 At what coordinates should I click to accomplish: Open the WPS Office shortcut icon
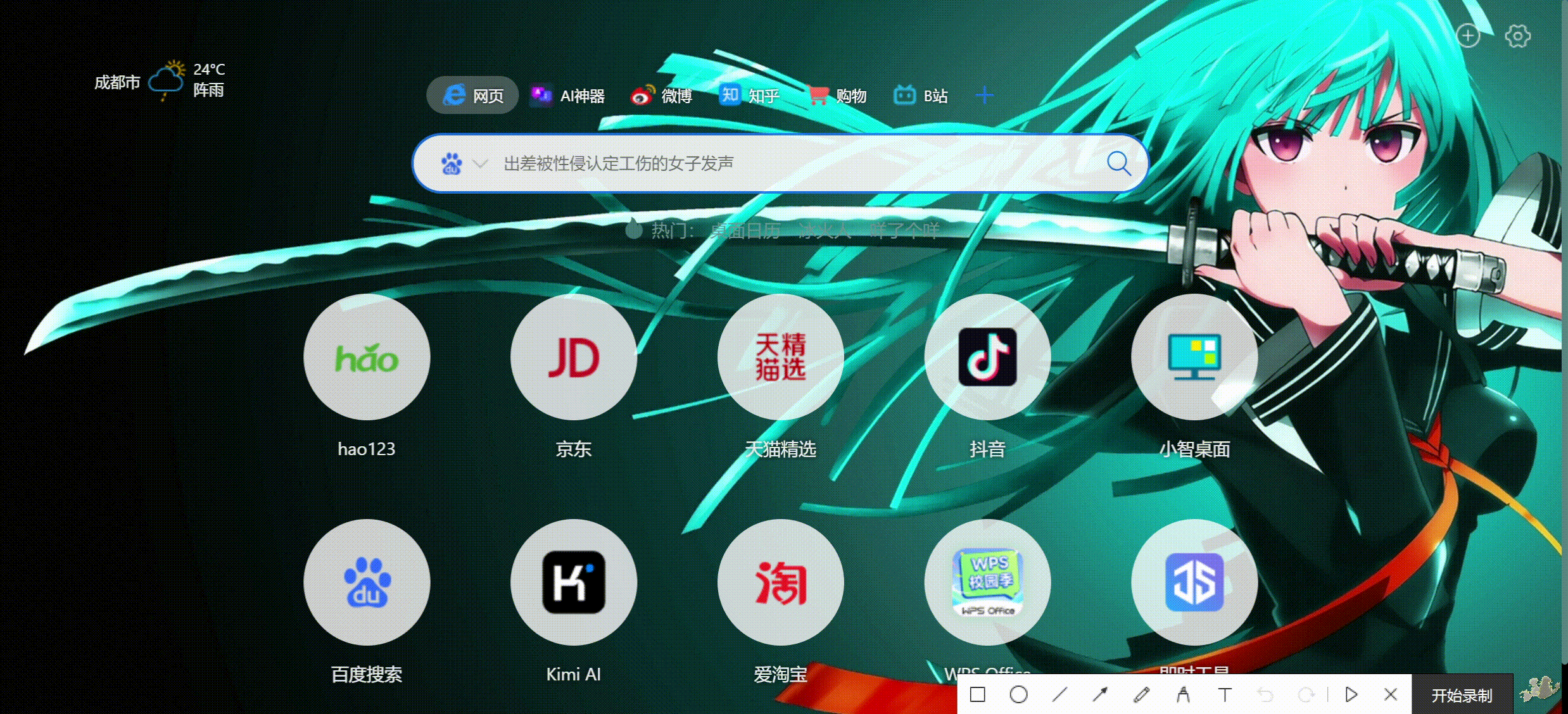click(988, 582)
